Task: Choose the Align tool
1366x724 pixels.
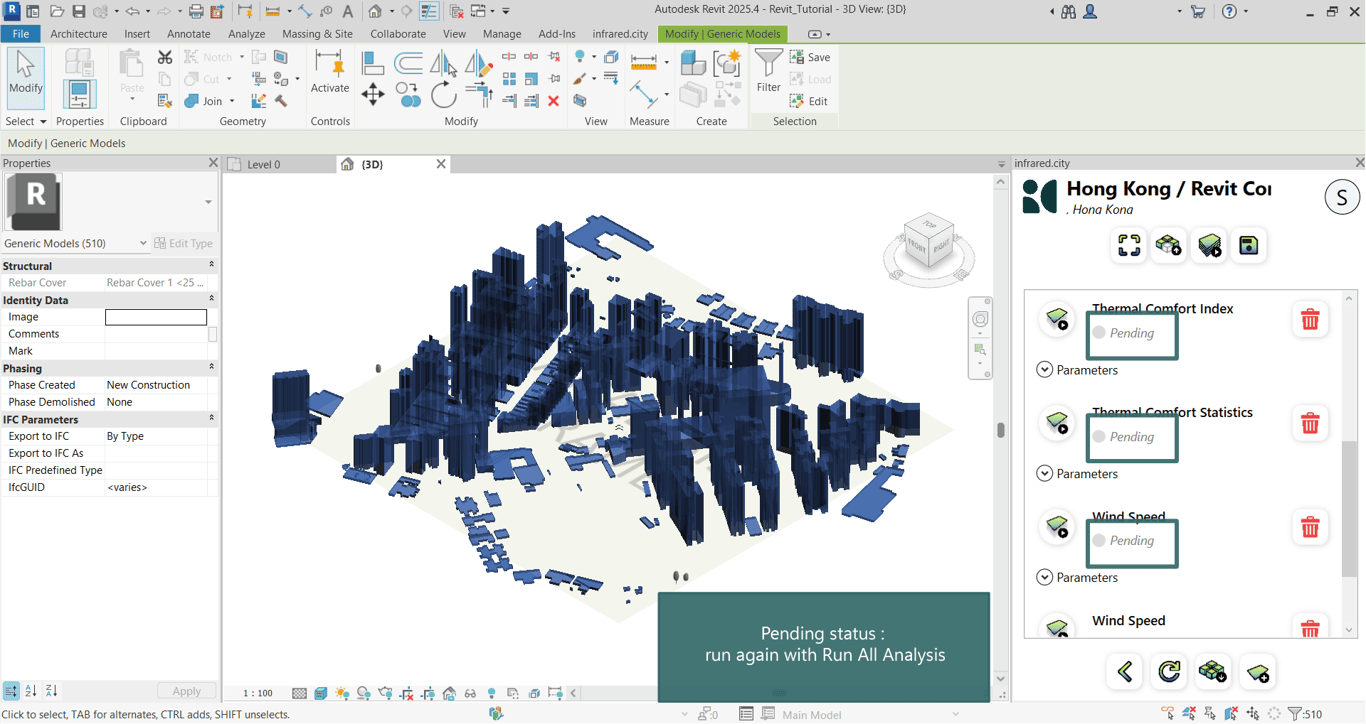Action: click(373, 63)
